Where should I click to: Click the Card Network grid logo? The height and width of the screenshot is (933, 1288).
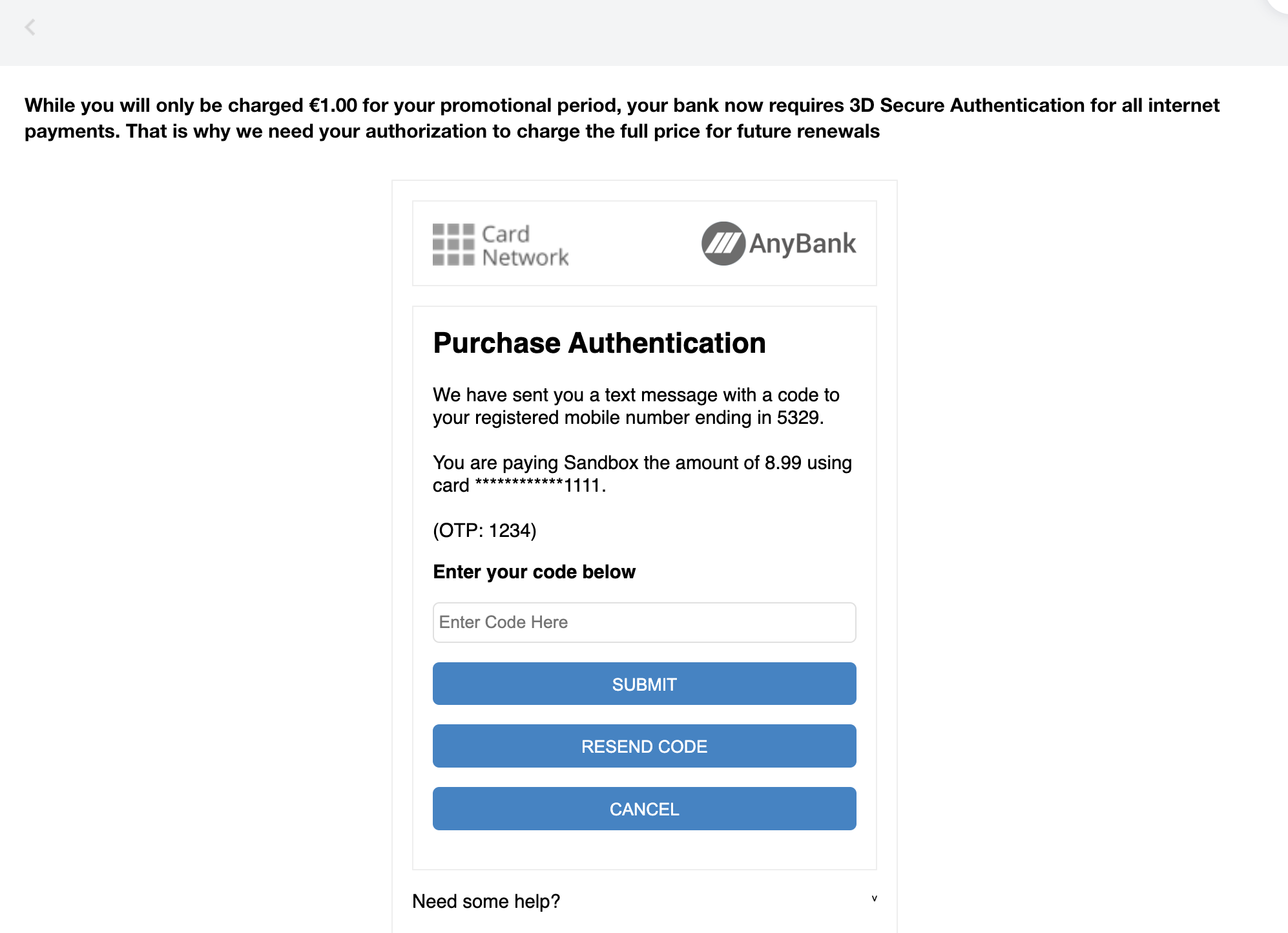(453, 244)
